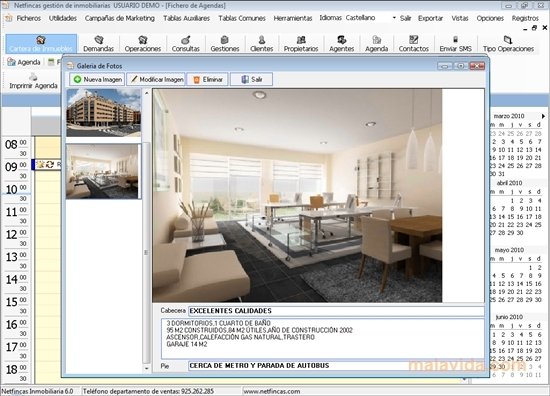Click thumbnail list scroll down arrow
This screenshot has height=396, width=550.
147,368
